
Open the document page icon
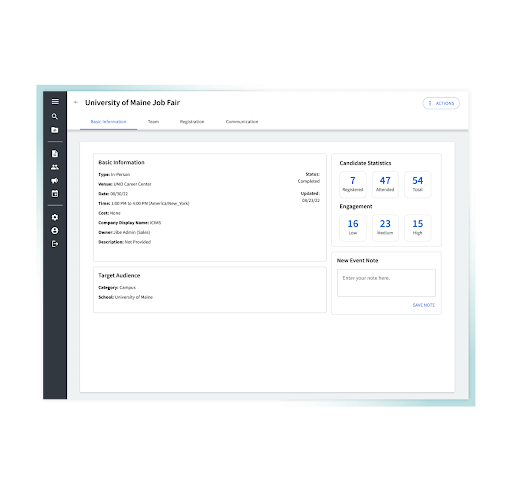coord(55,153)
